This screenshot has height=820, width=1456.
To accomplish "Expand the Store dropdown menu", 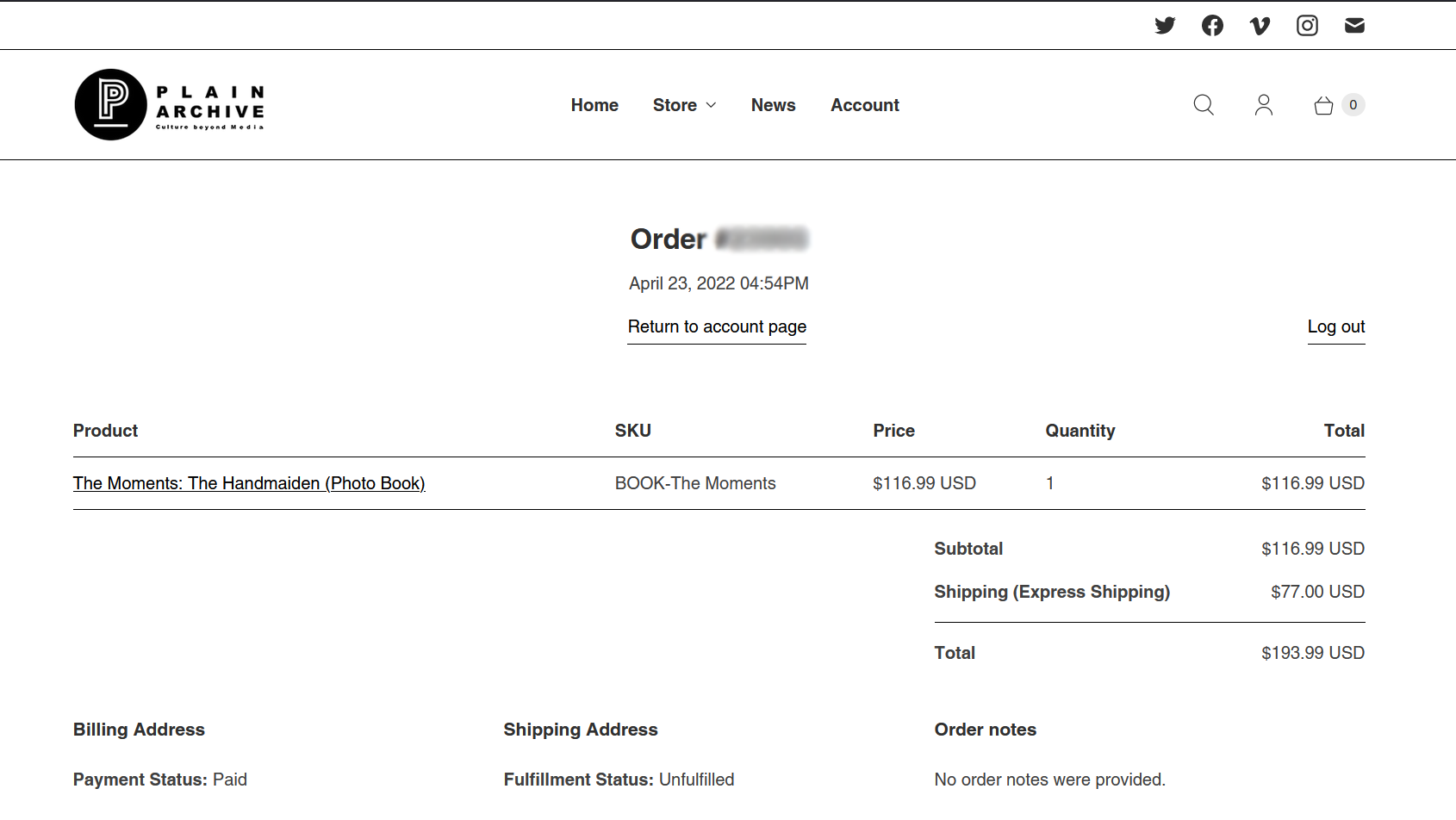I will tap(684, 105).
